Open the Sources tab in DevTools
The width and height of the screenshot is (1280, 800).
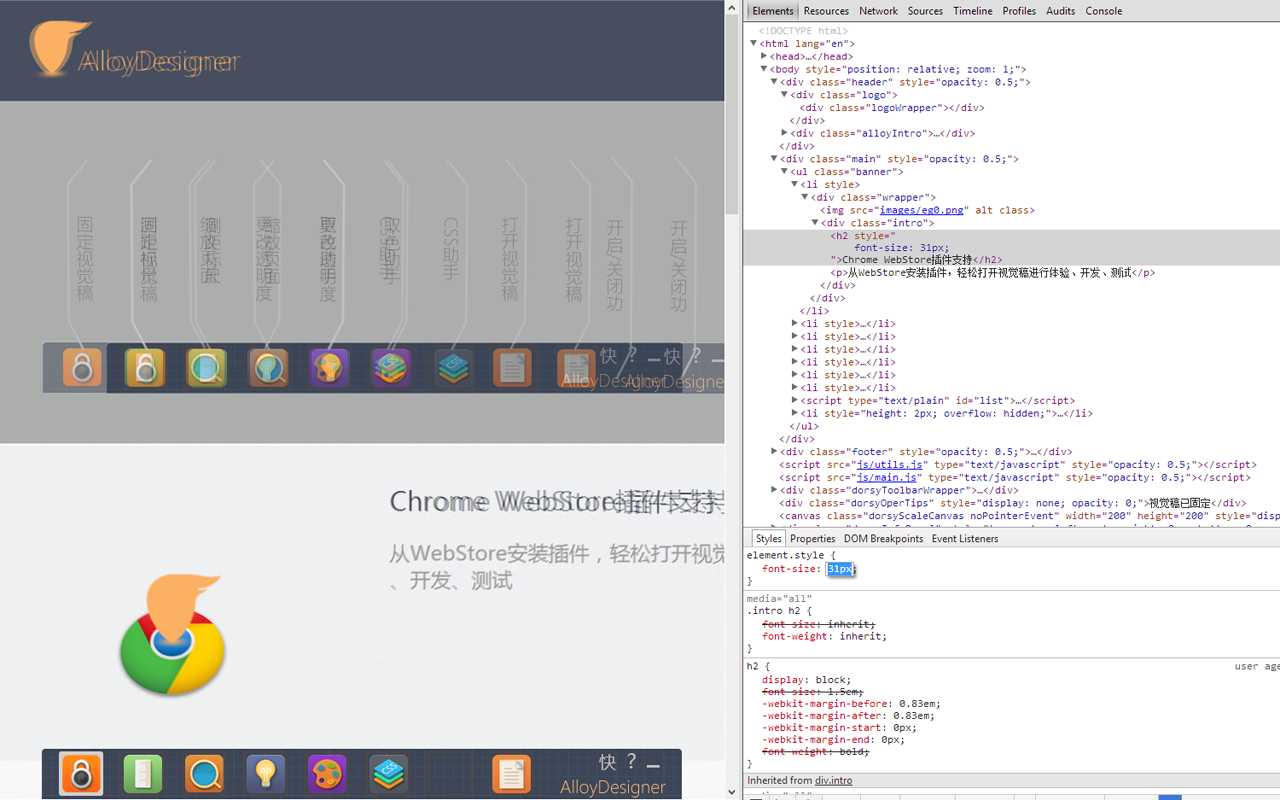[x=925, y=11]
